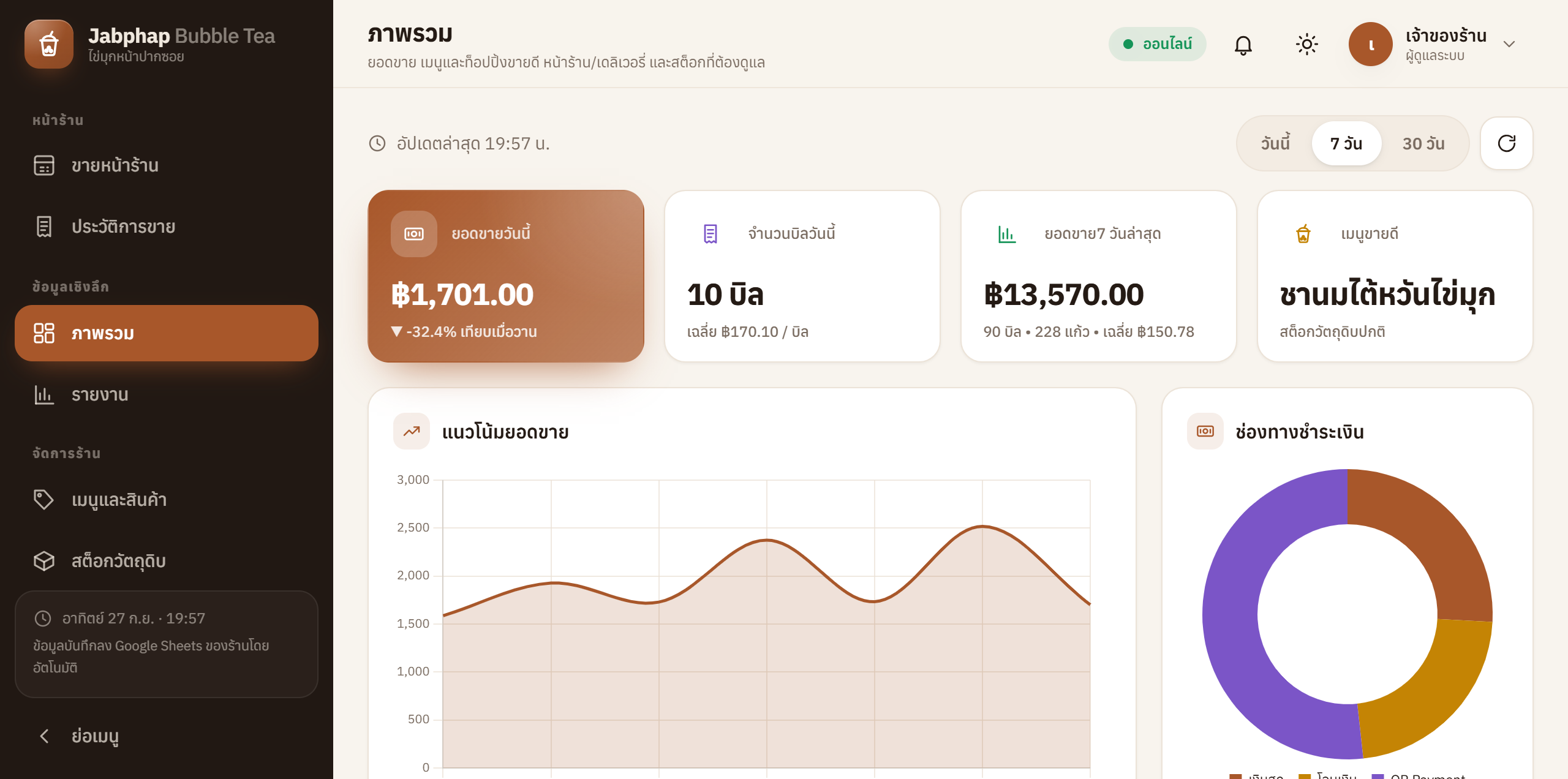
Task: Go to ภาพรวม sidebar item
Action: [167, 333]
